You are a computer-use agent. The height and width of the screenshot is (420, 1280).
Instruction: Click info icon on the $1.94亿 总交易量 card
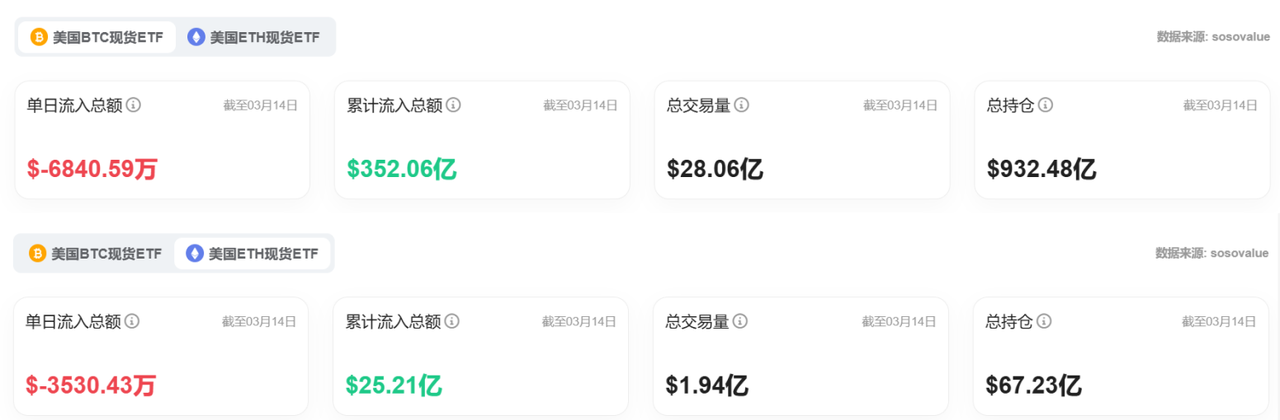(x=740, y=321)
